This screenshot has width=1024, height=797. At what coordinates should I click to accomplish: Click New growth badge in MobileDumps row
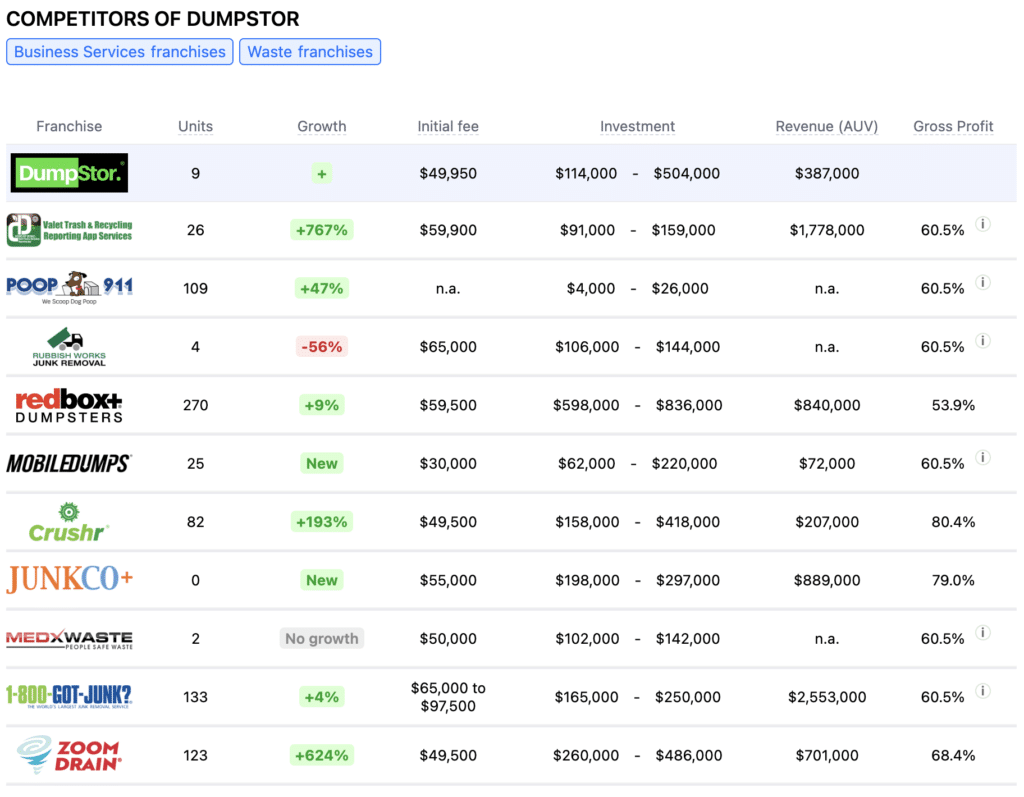[322, 463]
